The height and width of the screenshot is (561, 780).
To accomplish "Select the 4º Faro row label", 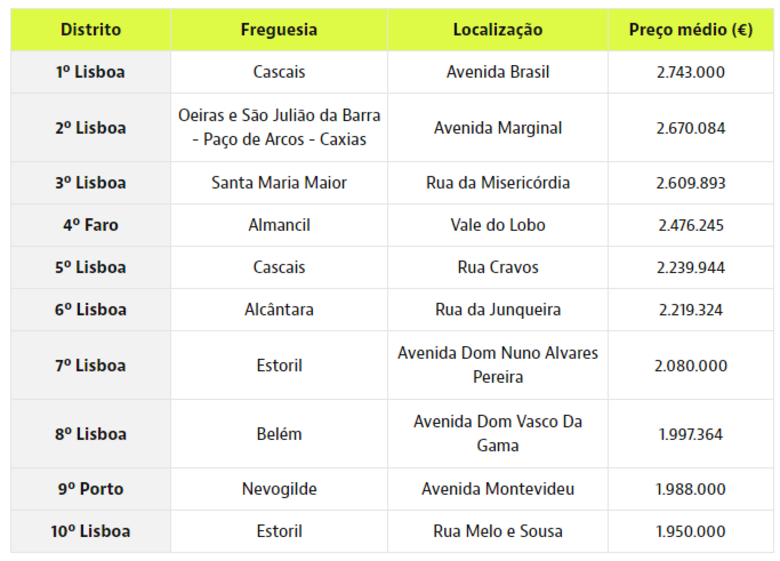I will [x=91, y=225].
